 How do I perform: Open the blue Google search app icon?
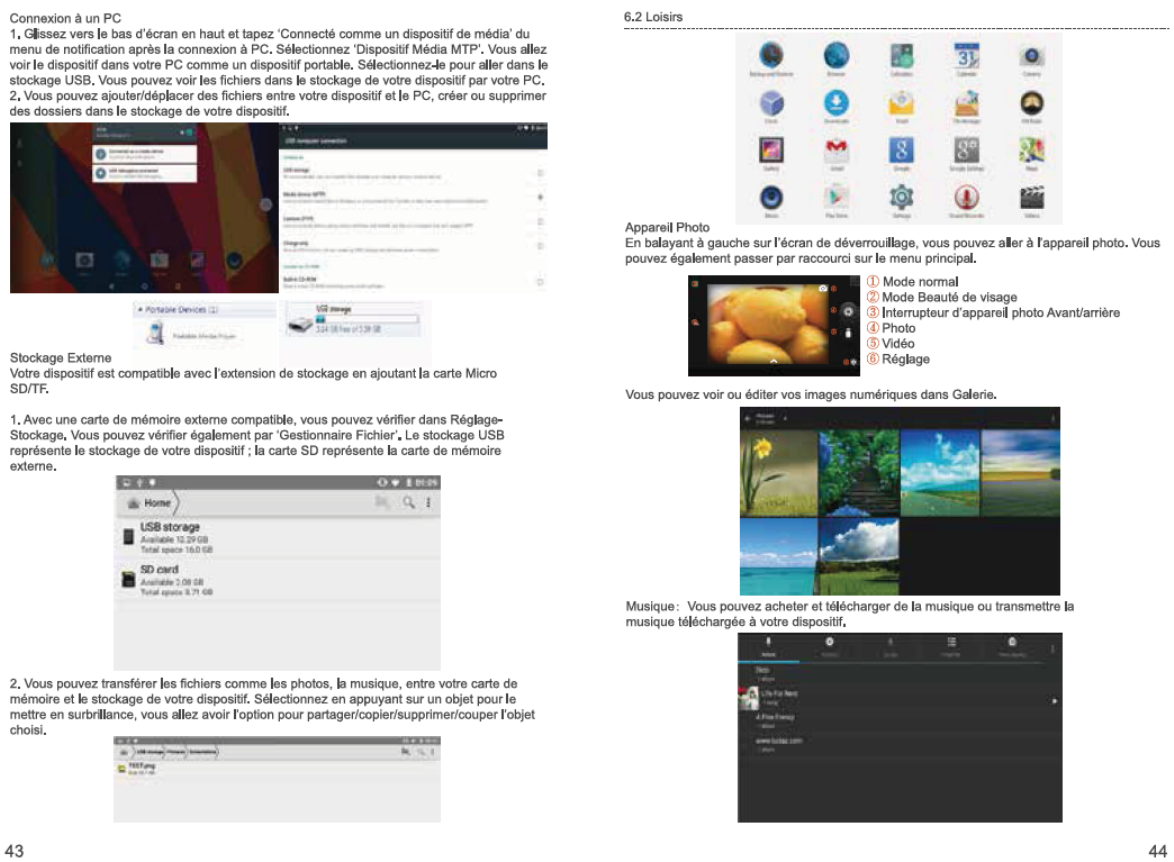[901, 151]
